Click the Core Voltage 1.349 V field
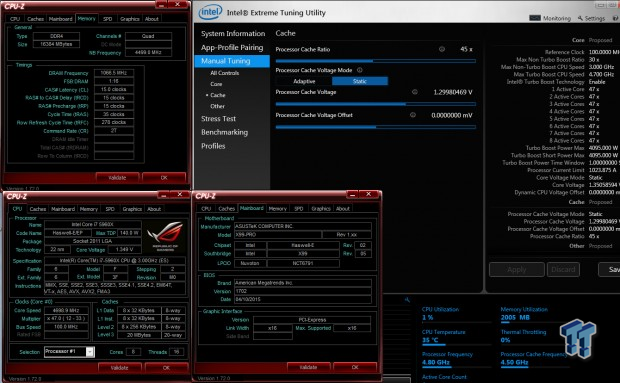Viewport: 620px width, 383px height. point(124,249)
